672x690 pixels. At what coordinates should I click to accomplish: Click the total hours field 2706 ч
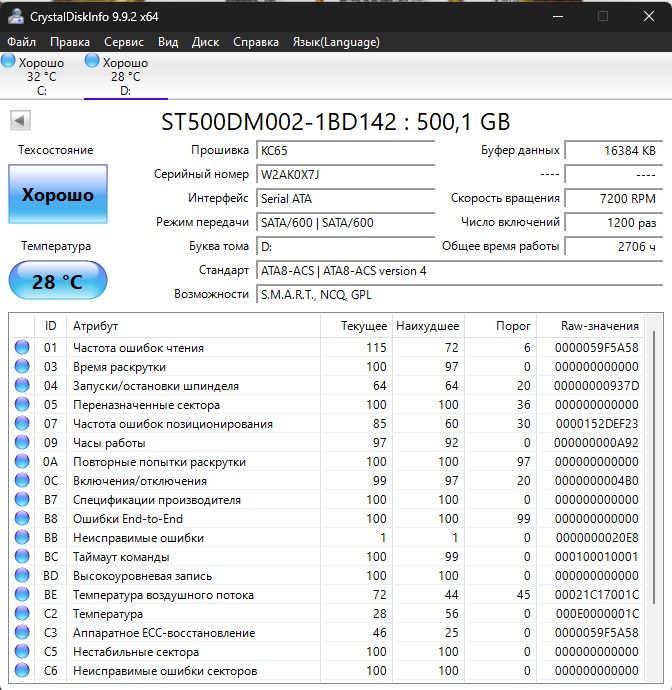(x=613, y=246)
